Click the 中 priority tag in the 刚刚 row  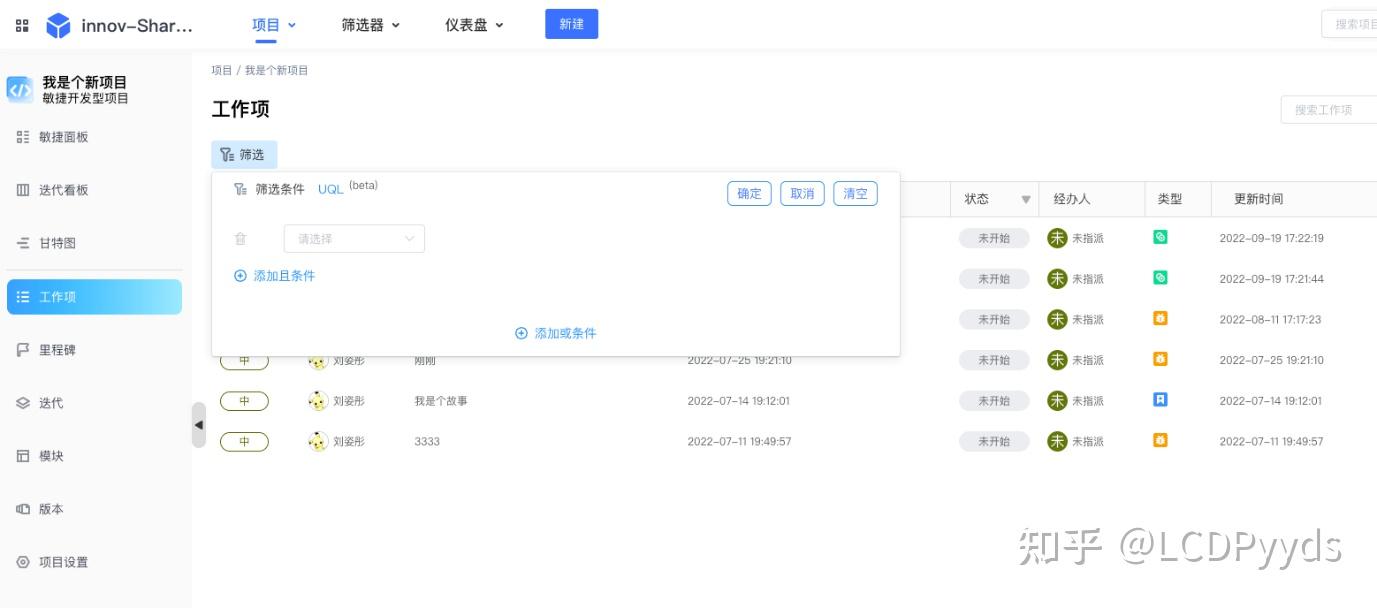tap(244, 362)
